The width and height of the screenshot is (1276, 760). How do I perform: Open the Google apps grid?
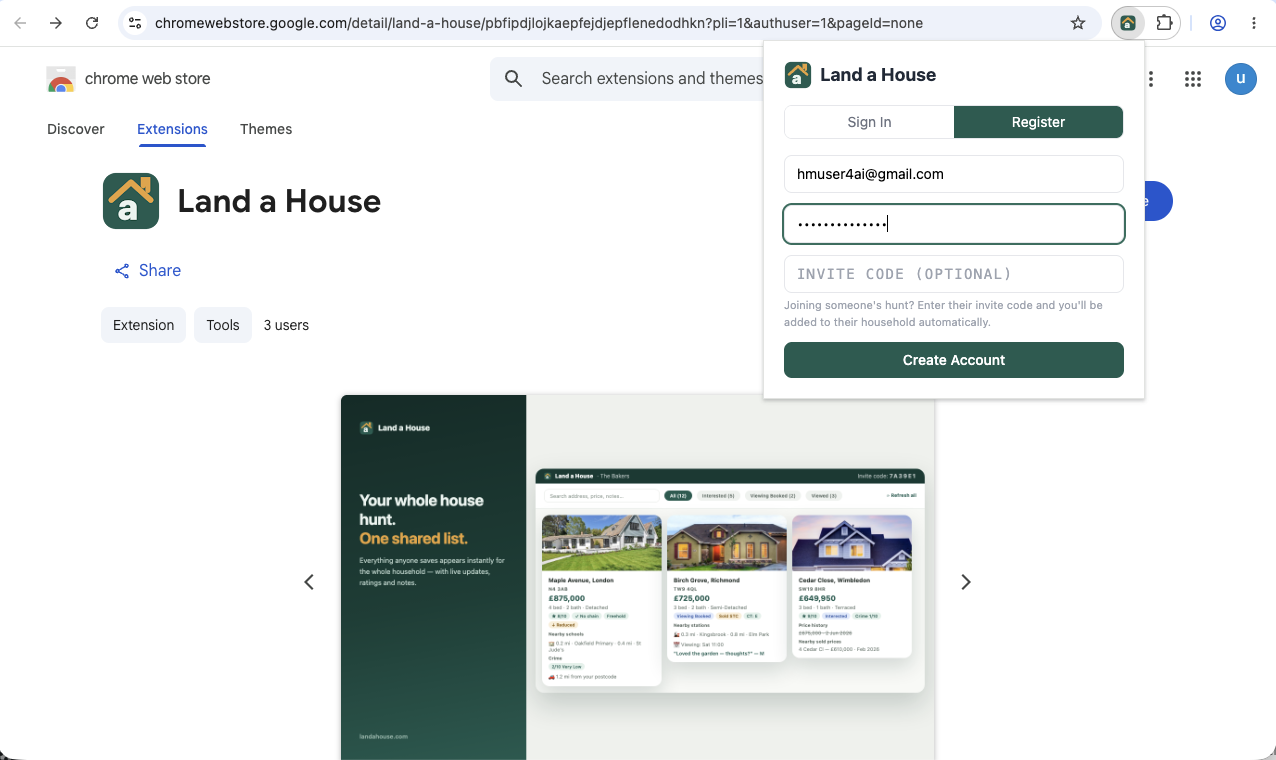[x=1192, y=79]
